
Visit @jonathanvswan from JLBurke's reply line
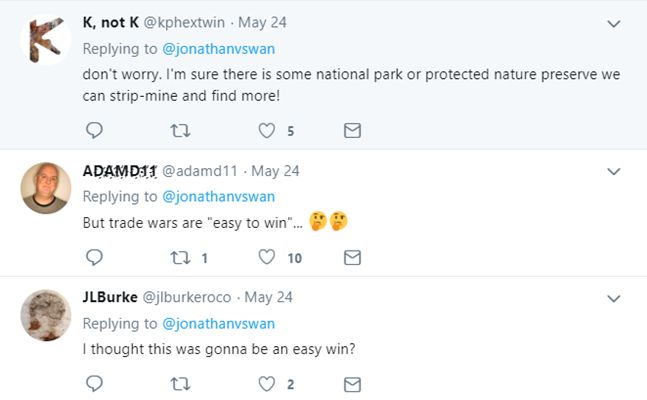(218, 323)
